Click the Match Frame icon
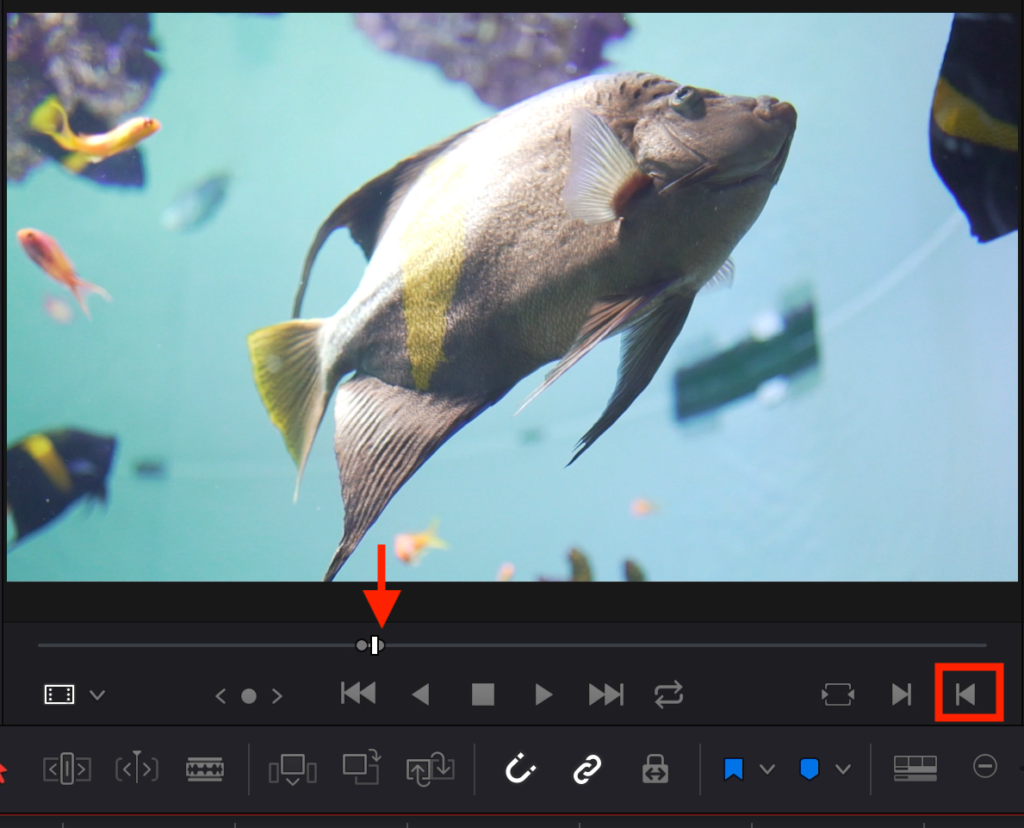The image size is (1024, 828). click(838, 694)
